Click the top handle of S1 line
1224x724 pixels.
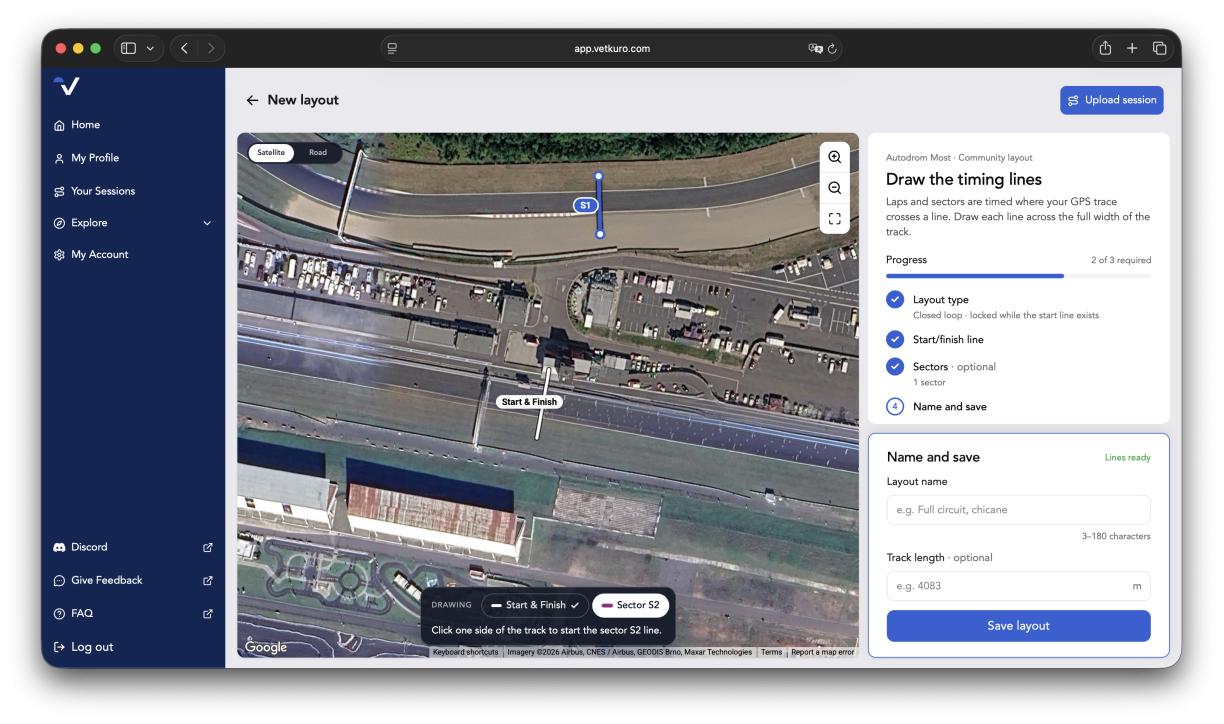point(598,176)
